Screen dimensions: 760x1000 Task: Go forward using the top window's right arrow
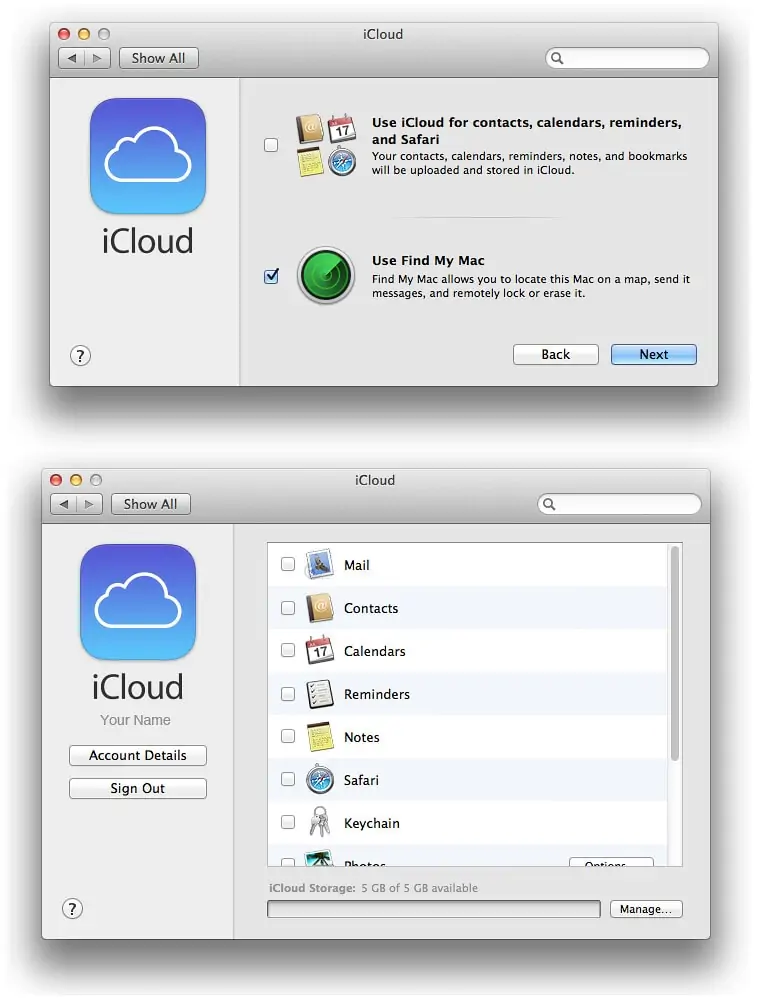pos(98,58)
